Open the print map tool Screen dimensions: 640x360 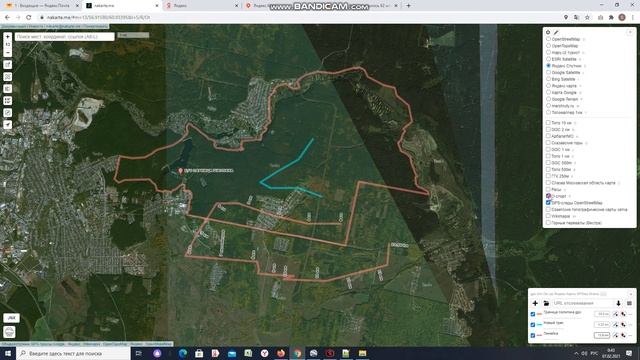tap(9, 332)
